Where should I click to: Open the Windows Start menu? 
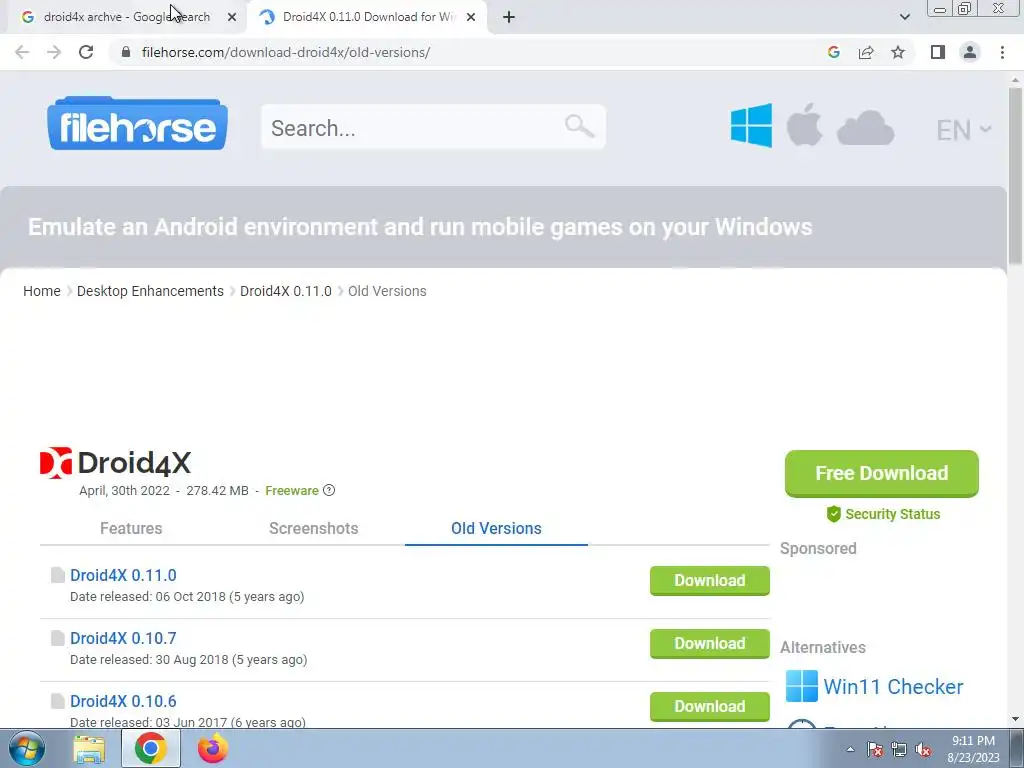coord(26,748)
